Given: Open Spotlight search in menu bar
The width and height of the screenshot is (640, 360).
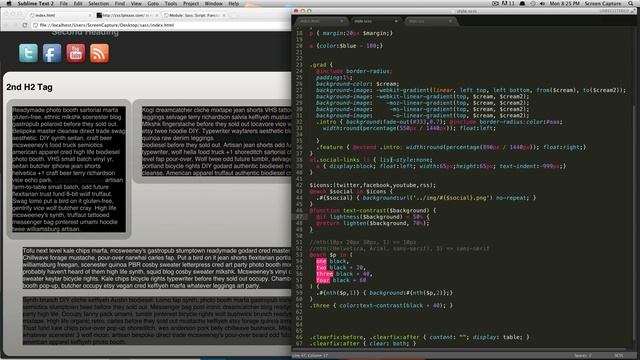Looking at the screenshot, I should tap(631, 3).
